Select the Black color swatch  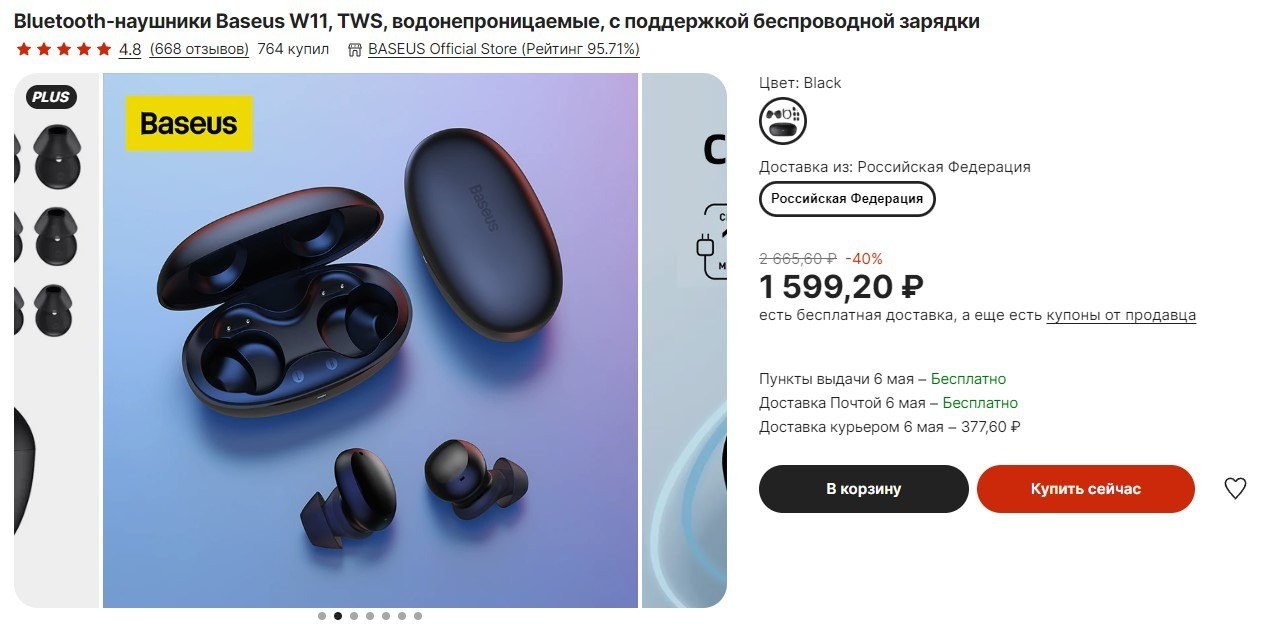tap(783, 121)
